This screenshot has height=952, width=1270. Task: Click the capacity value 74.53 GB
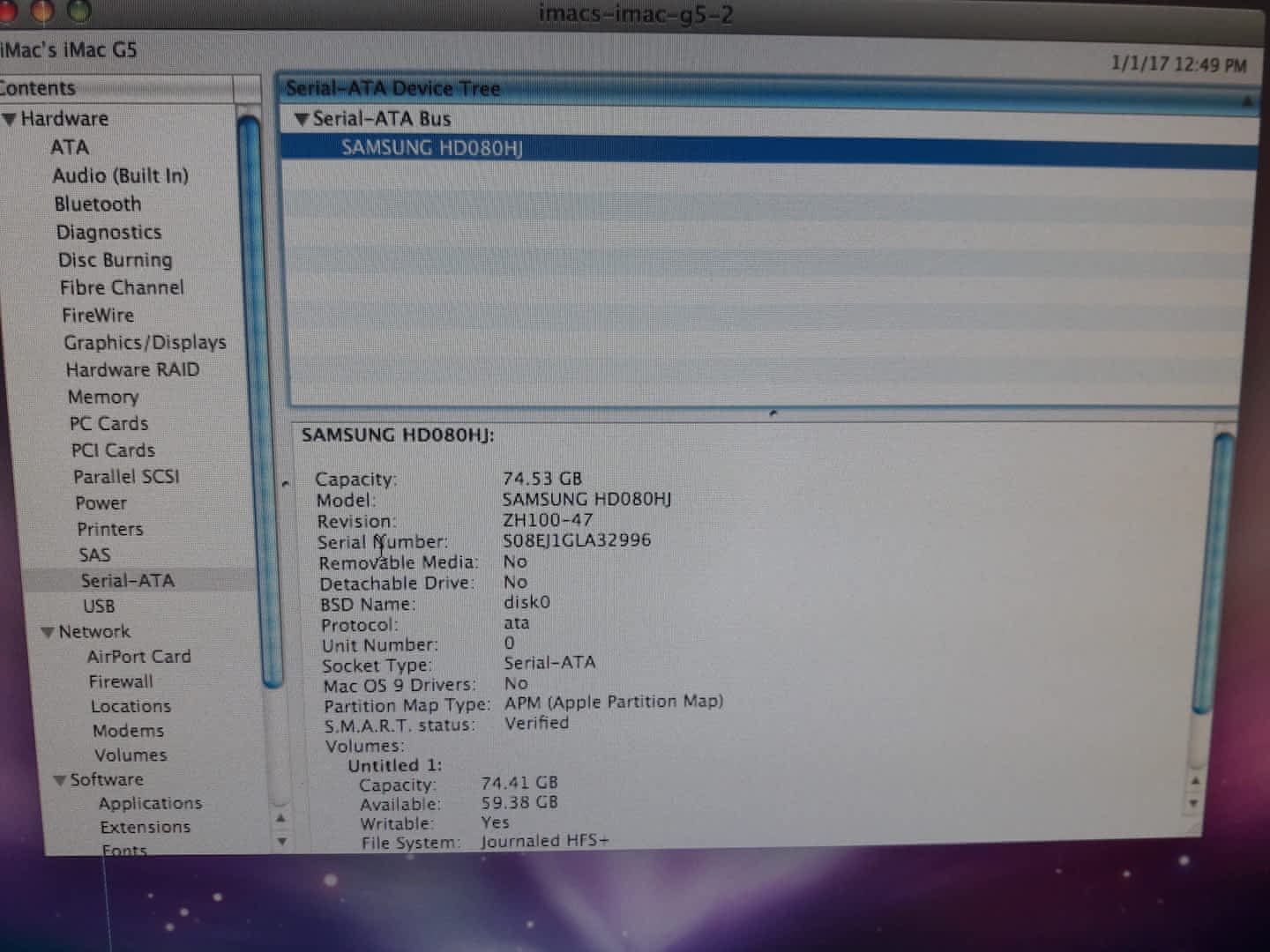coord(542,478)
